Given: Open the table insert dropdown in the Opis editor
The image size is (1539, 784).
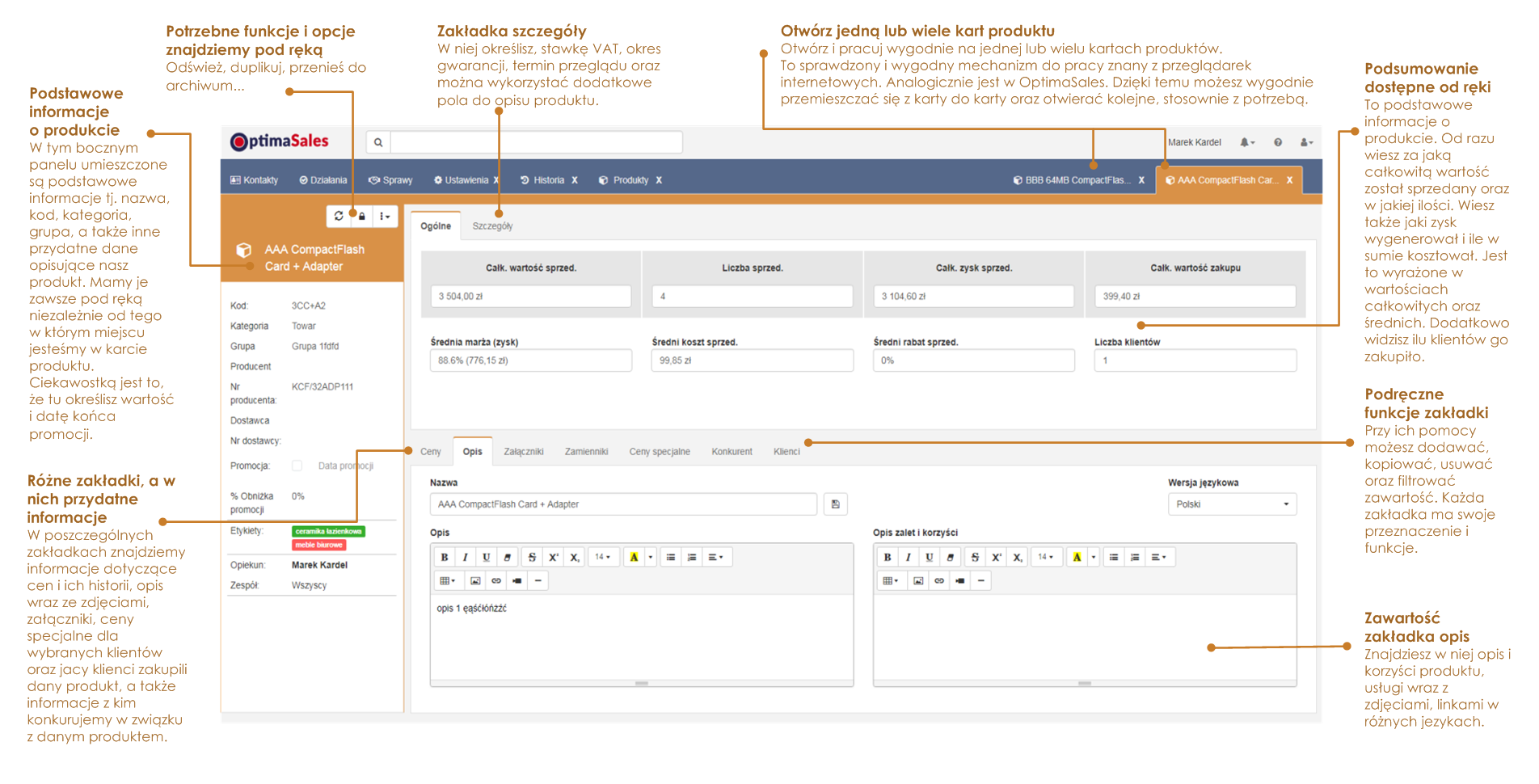Looking at the screenshot, I should coord(448,580).
